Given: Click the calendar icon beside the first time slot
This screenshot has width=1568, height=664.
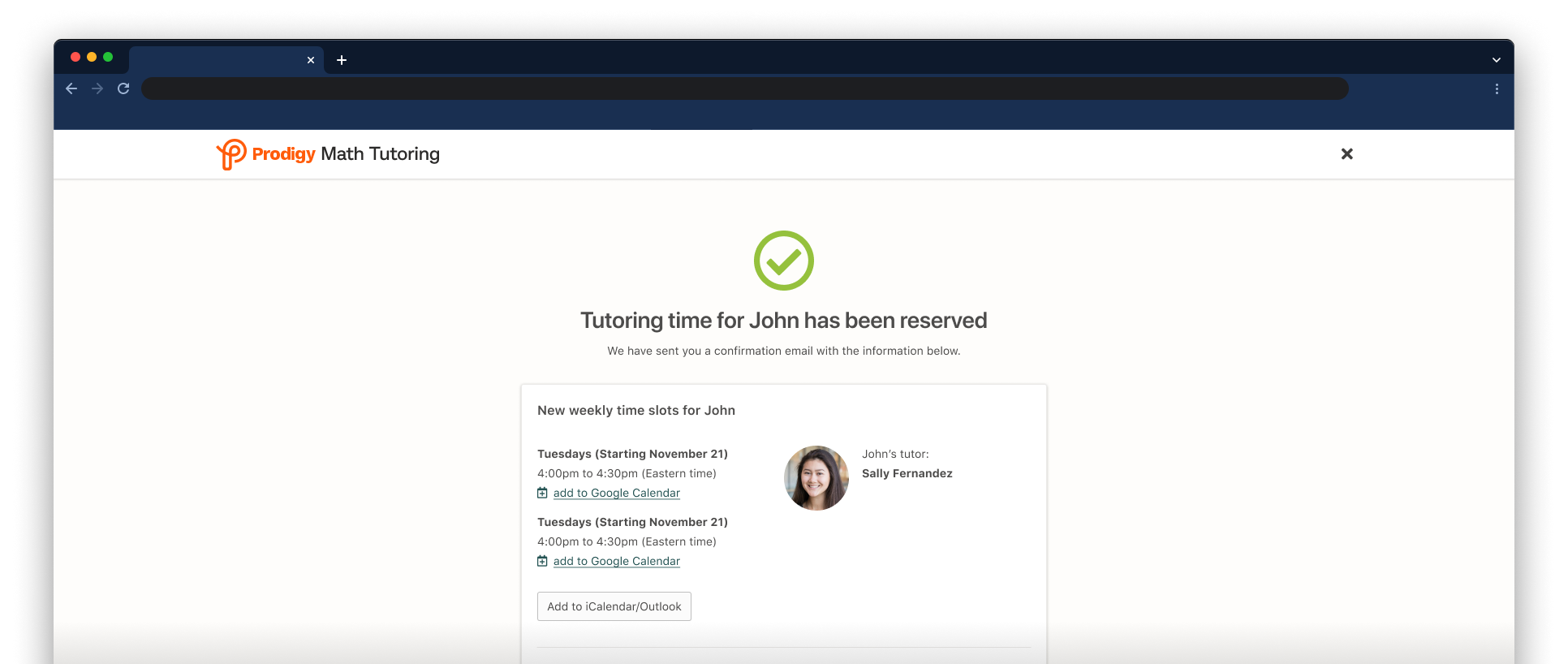Looking at the screenshot, I should pos(542,493).
